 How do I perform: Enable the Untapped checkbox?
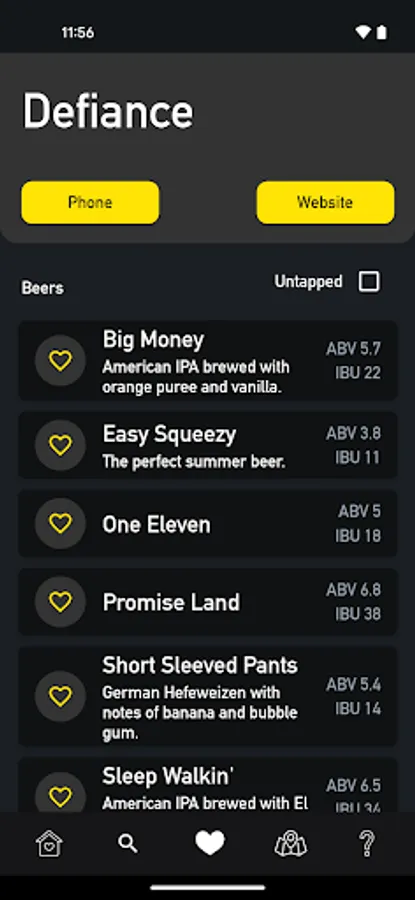(x=369, y=282)
